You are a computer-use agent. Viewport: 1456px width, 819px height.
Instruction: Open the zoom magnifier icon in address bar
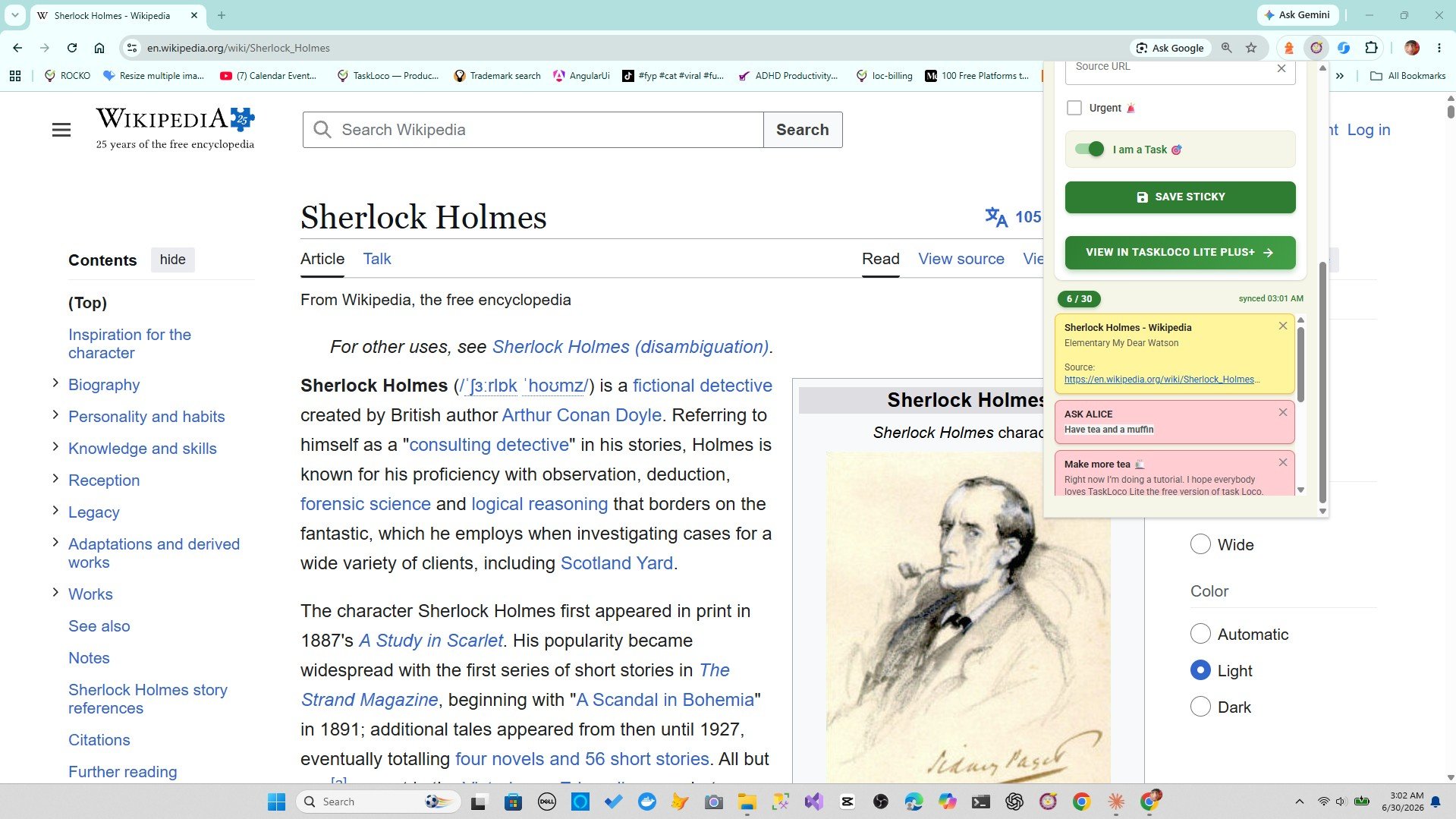(x=1226, y=48)
